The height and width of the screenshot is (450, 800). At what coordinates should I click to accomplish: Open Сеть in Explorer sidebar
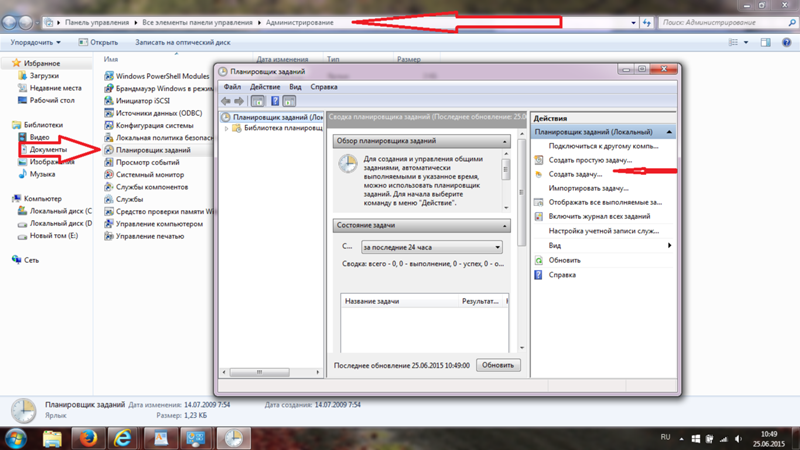tap(26, 260)
